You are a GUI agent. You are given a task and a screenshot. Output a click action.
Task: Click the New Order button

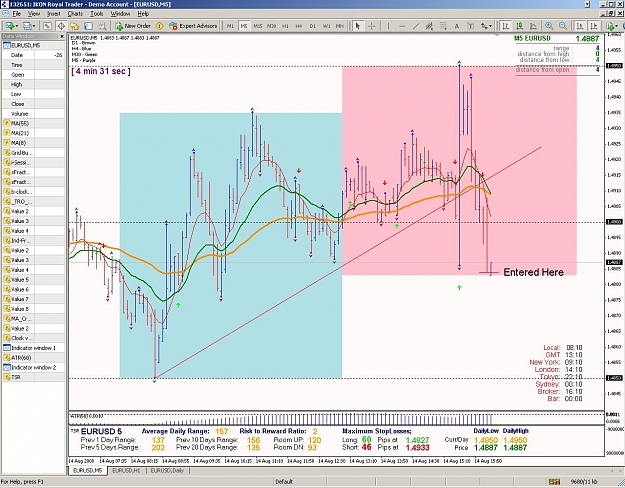pyautogui.click(x=133, y=26)
